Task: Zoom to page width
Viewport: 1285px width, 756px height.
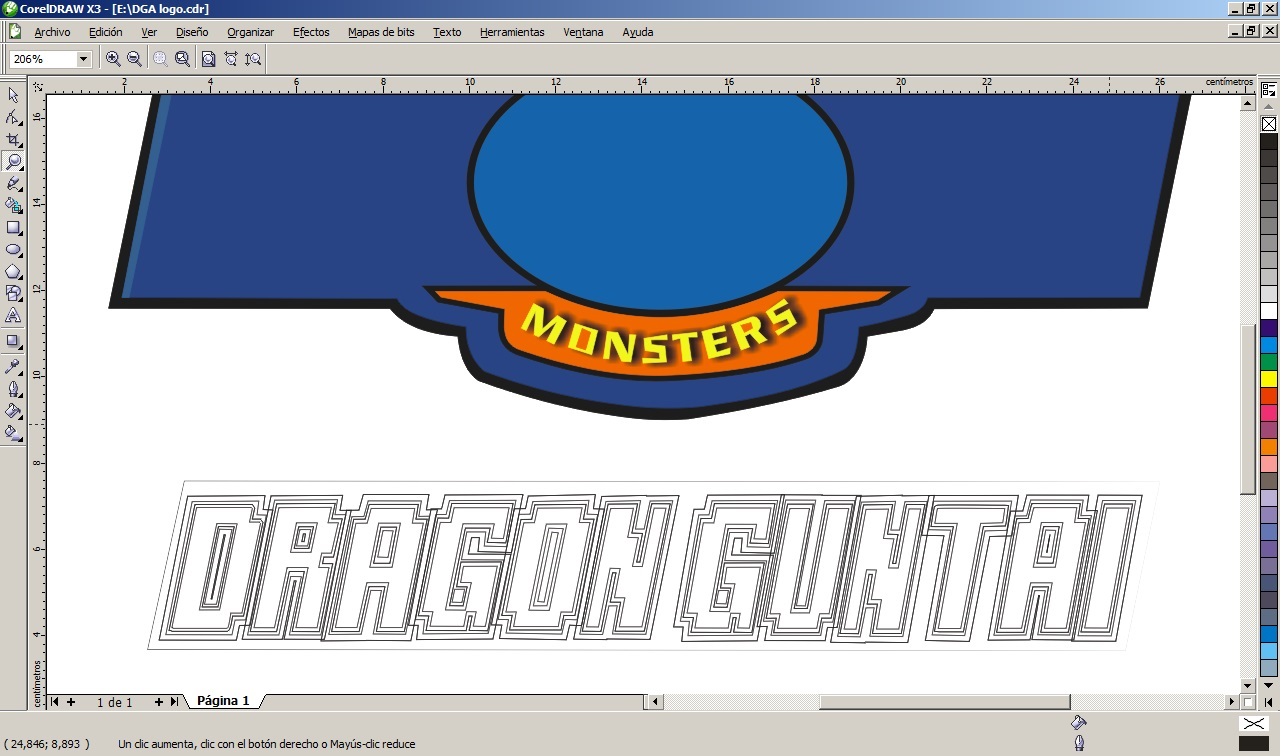Action: pyautogui.click(x=231, y=59)
